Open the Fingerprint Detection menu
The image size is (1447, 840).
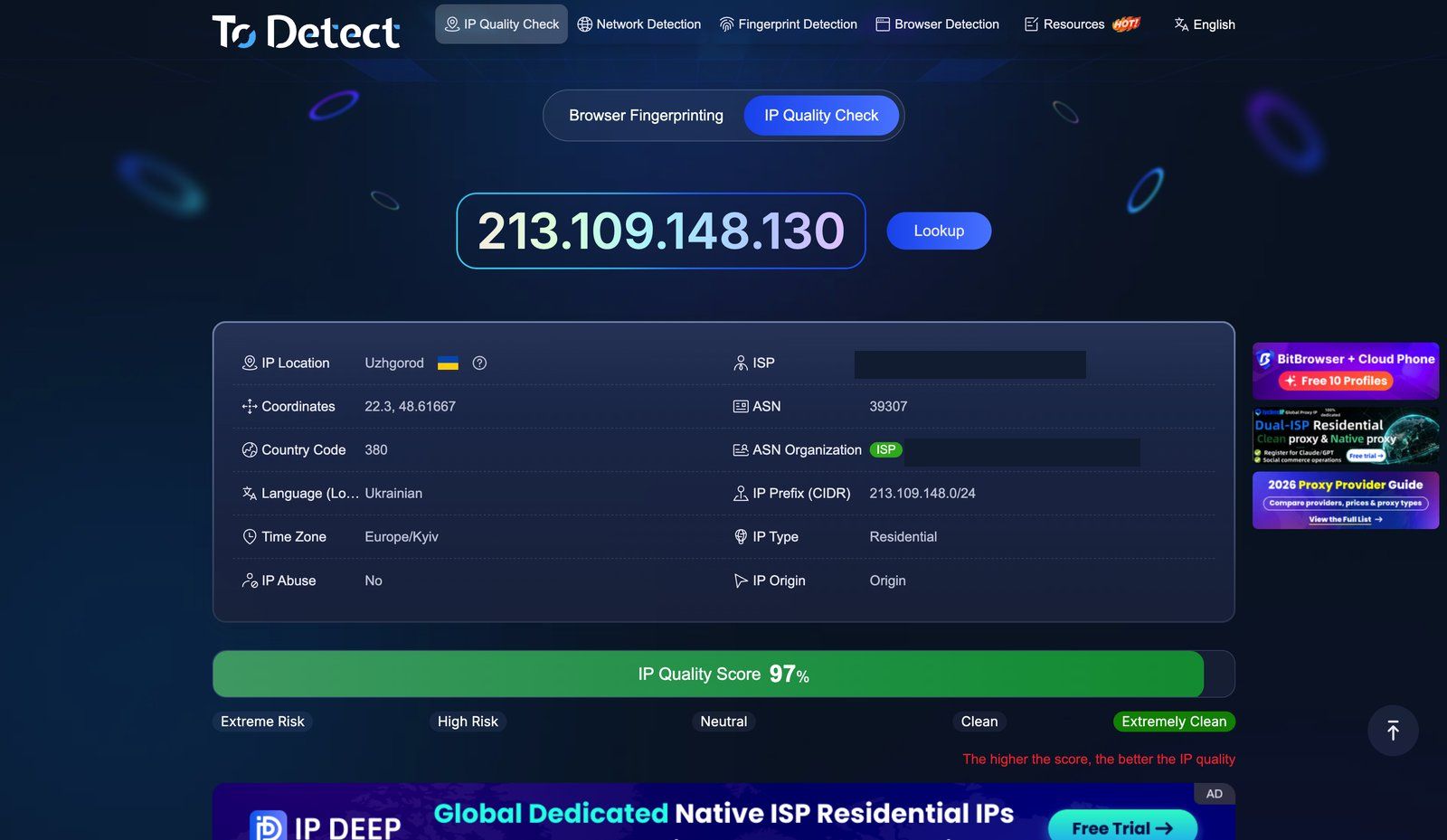coord(788,24)
